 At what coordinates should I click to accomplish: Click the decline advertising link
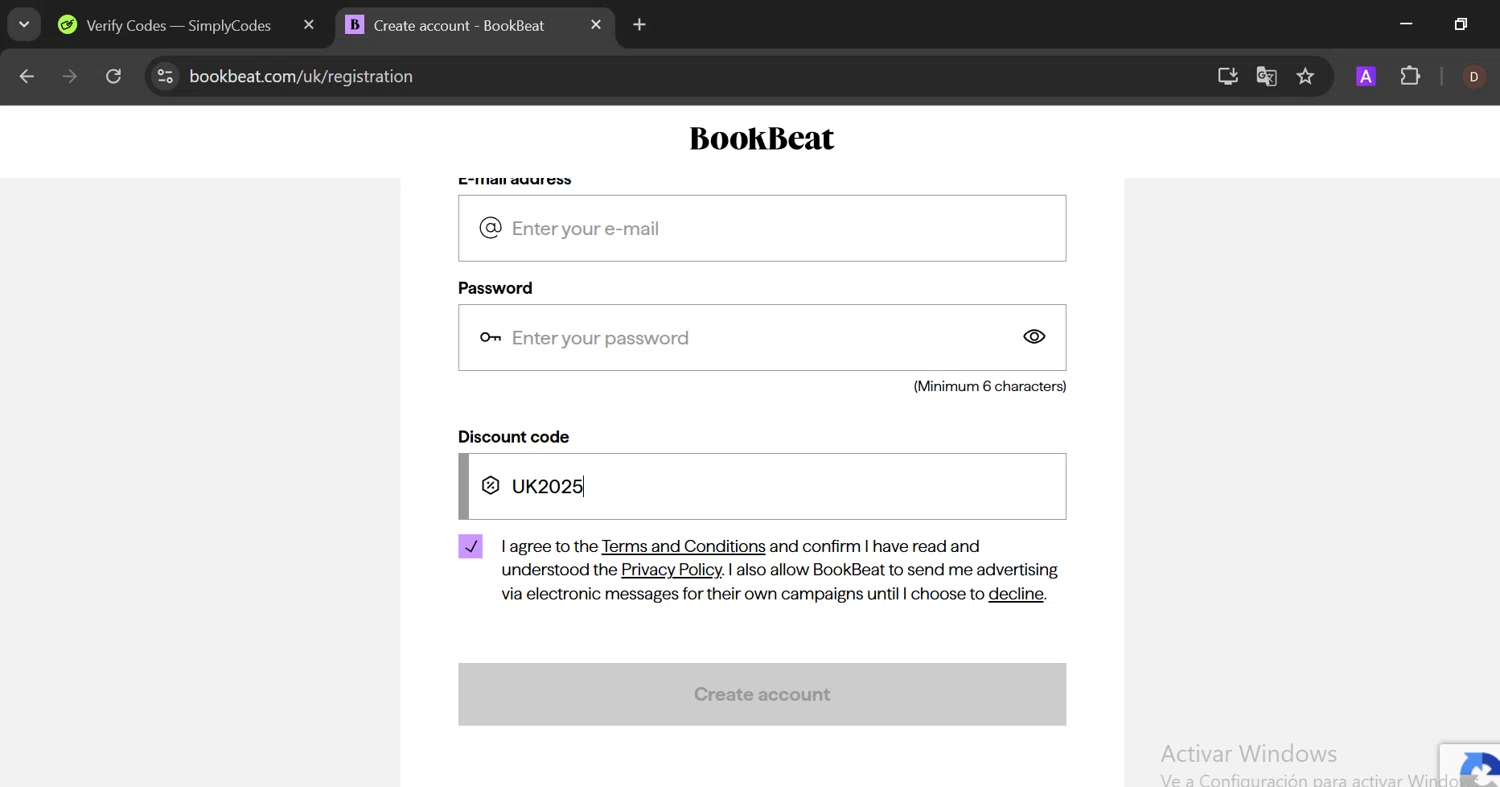(1016, 594)
